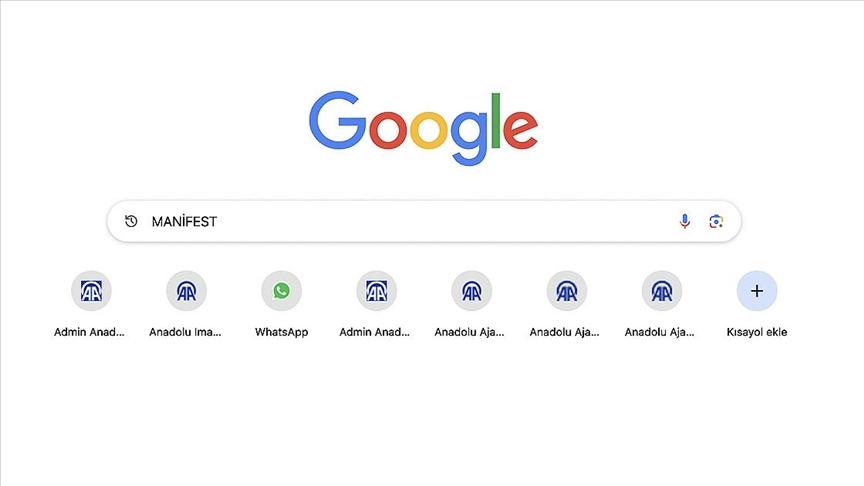Image resolution: width=864 pixels, height=486 pixels.
Task: Click the colorful Google logo
Action: click(423, 128)
